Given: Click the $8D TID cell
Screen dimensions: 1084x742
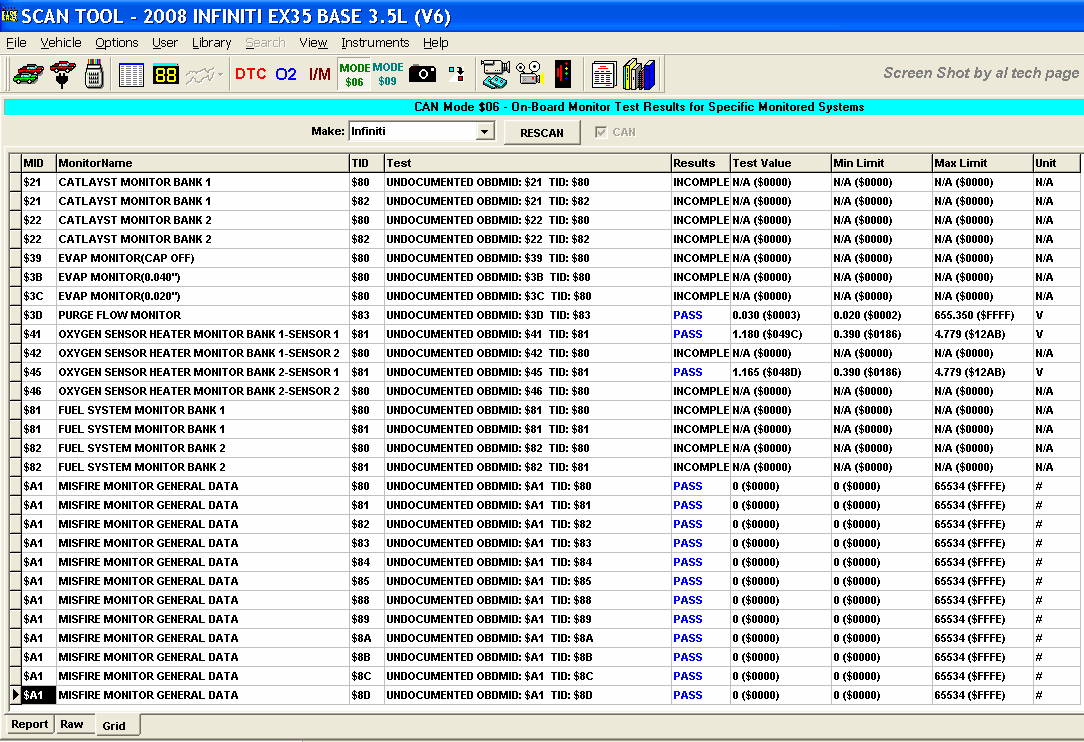Looking at the screenshot, I should (366, 695).
